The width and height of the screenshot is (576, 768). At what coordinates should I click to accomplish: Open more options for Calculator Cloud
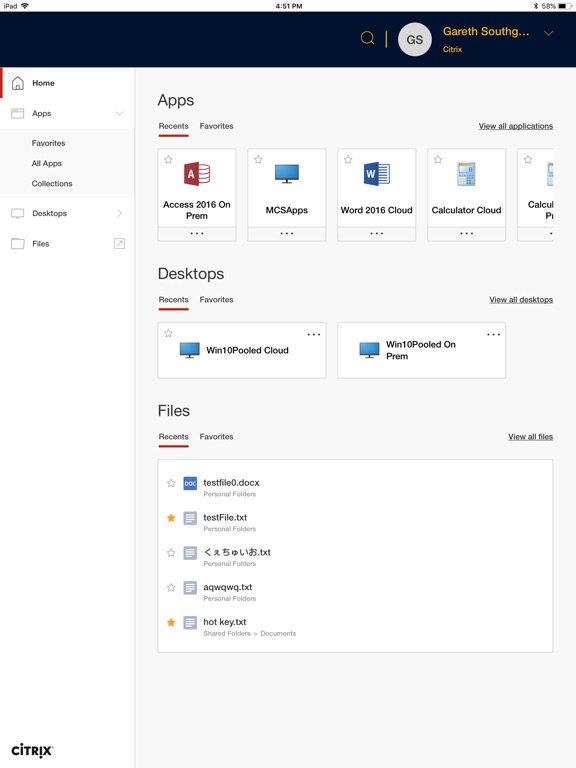tap(466, 234)
